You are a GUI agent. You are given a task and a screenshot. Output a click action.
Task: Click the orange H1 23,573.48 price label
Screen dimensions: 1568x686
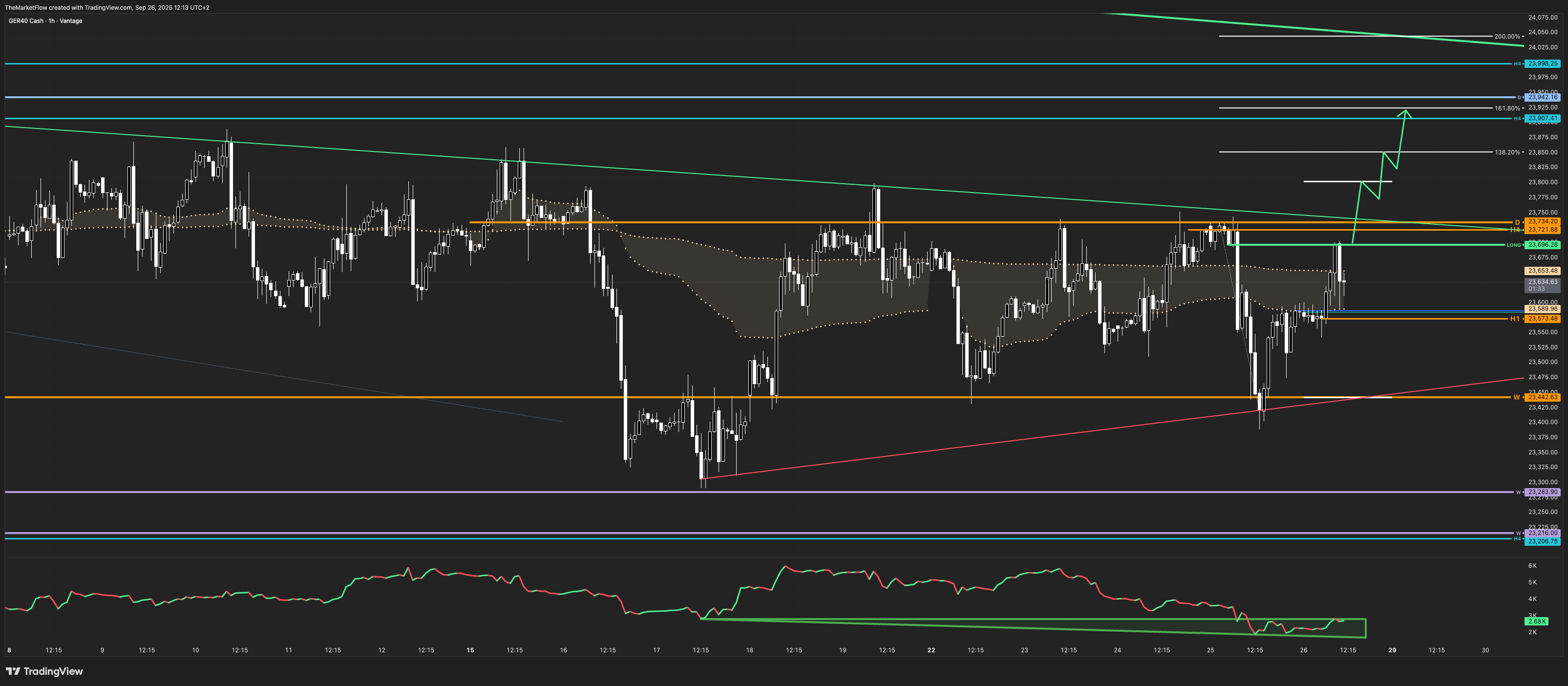tap(1542, 319)
